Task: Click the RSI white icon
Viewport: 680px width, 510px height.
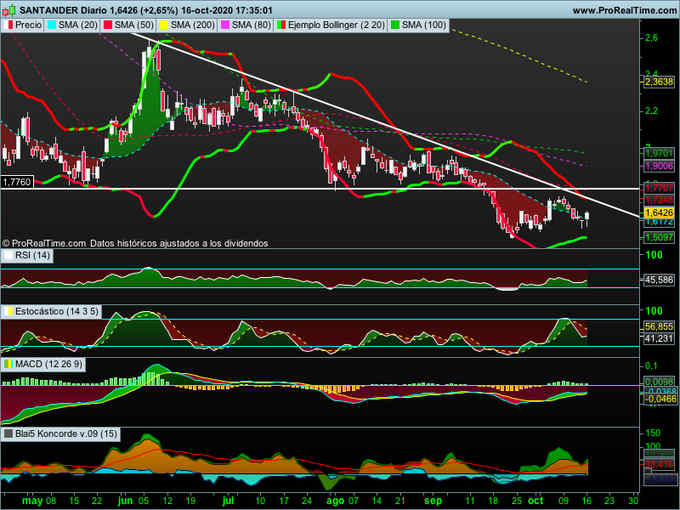Action: [x=8, y=255]
